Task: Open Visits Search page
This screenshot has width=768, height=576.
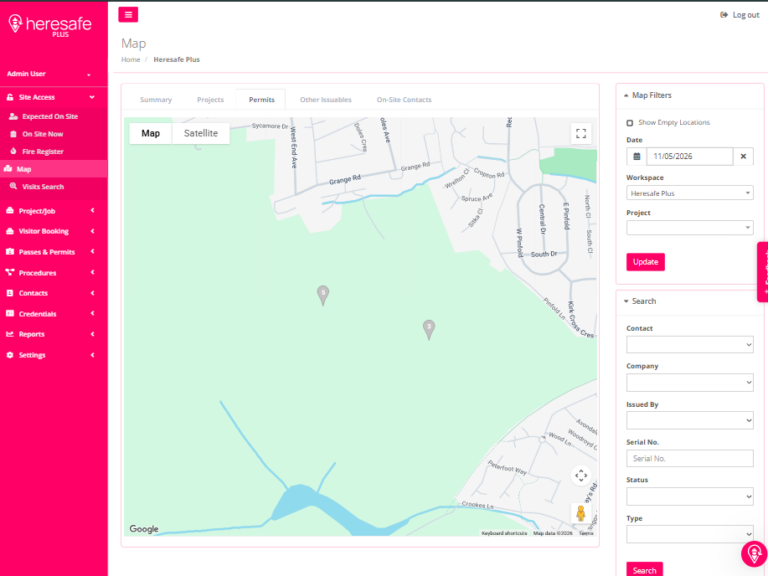Action: [43, 187]
